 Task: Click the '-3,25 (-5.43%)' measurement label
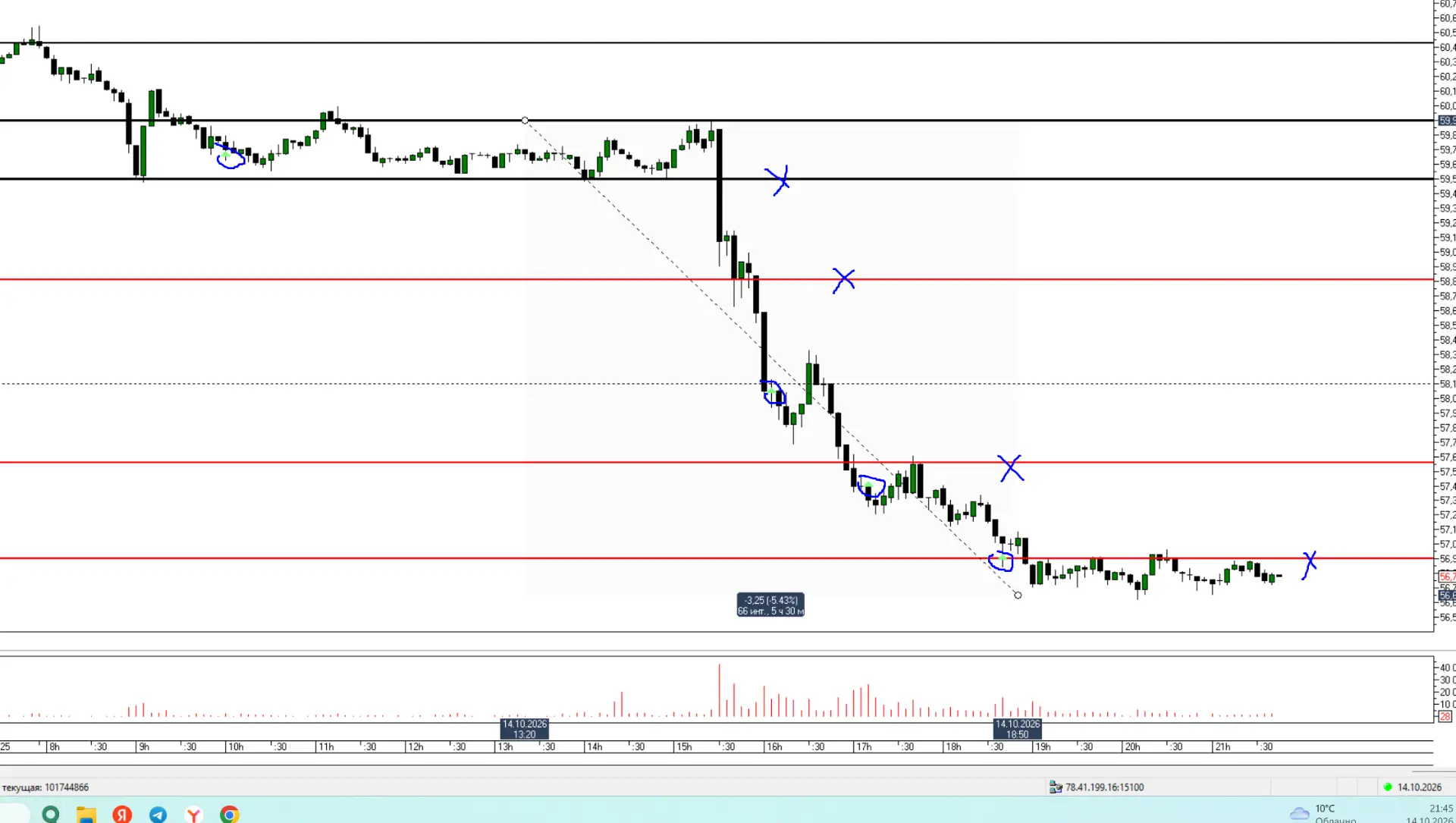click(x=770, y=605)
